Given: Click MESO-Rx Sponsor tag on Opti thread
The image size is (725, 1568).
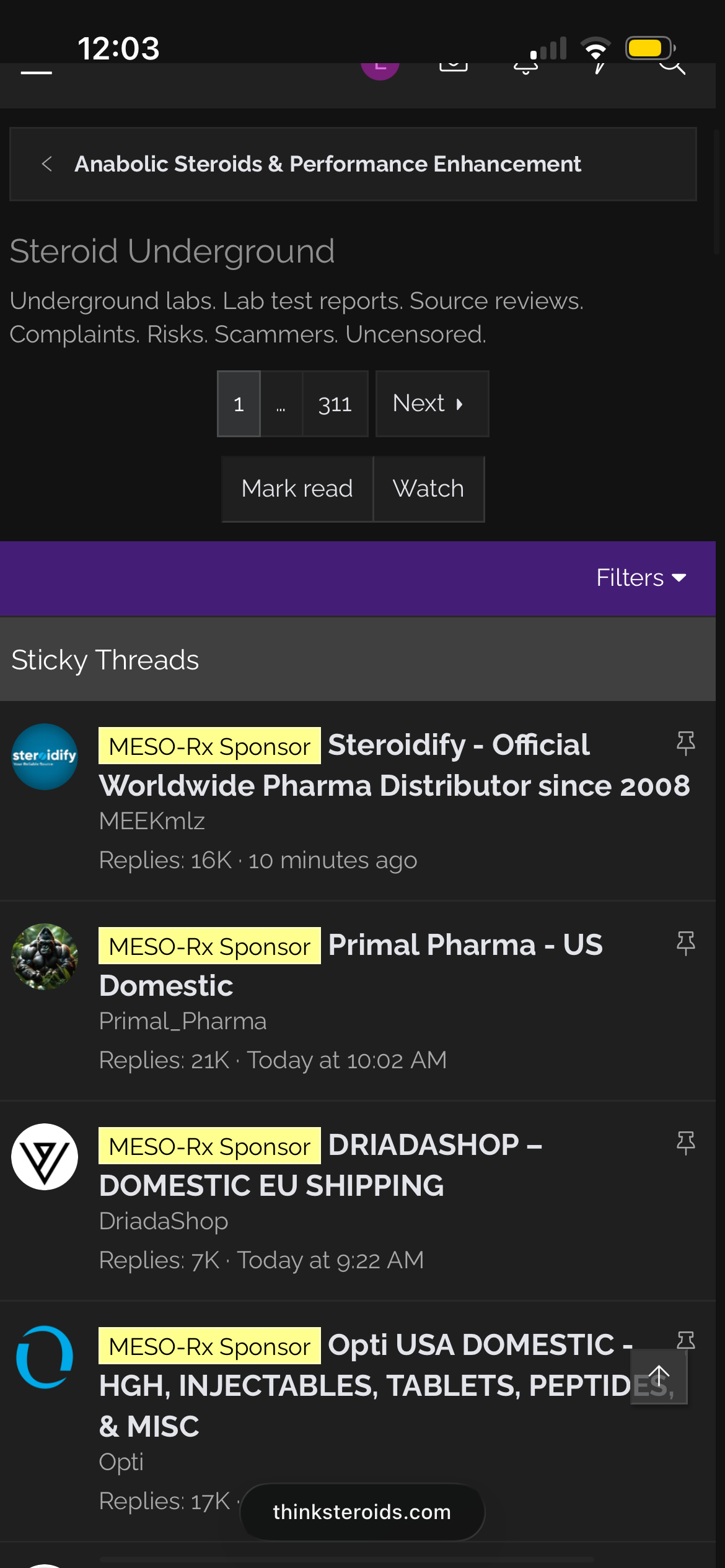Looking at the screenshot, I should coord(209,1346).
